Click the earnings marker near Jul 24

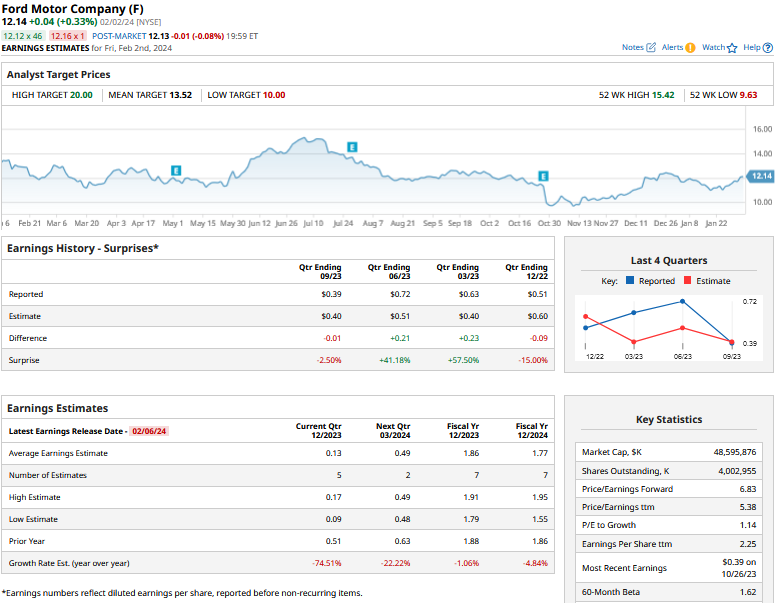pos(352,147)
